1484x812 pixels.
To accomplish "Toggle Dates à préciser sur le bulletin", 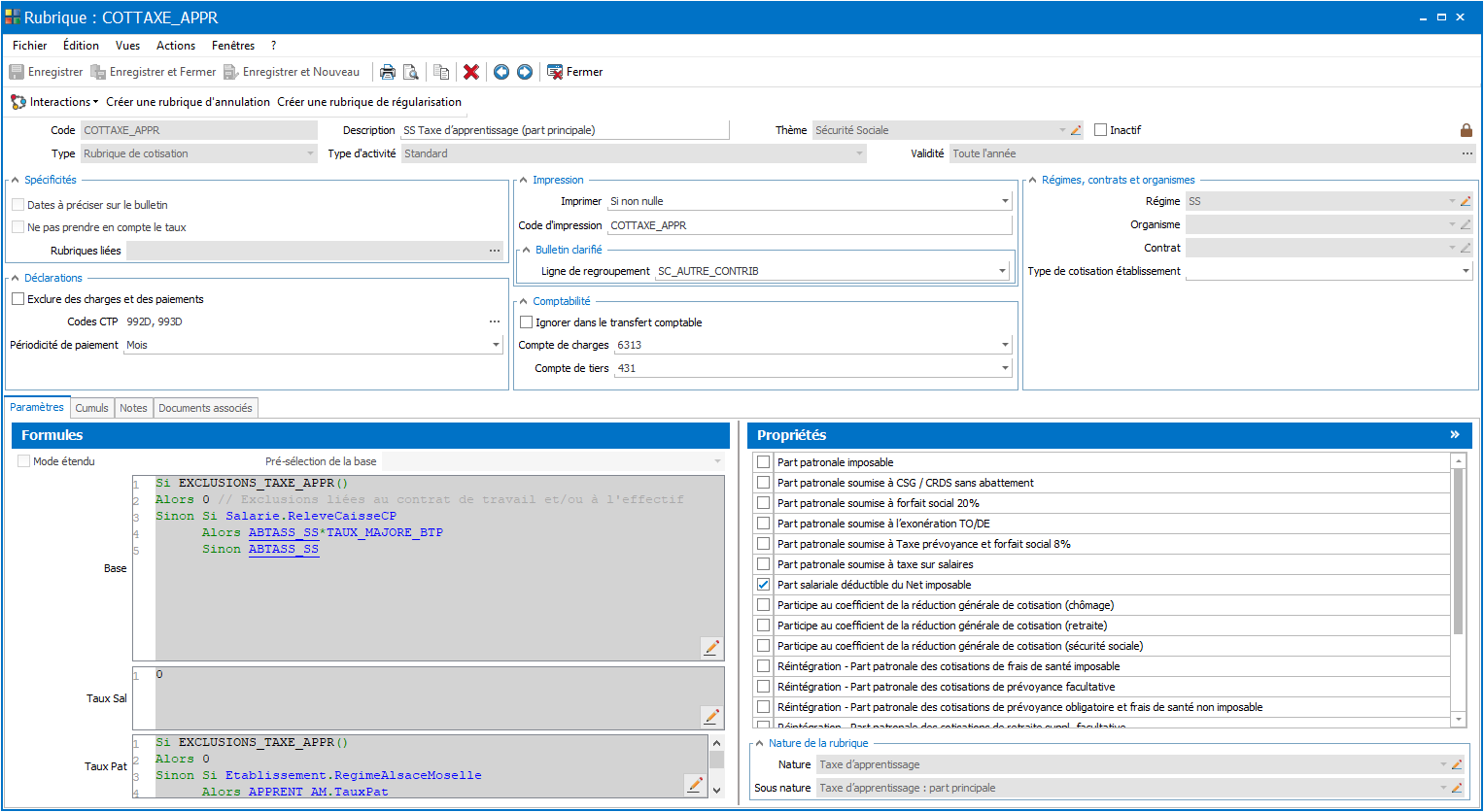I will [x=18, y=205].
